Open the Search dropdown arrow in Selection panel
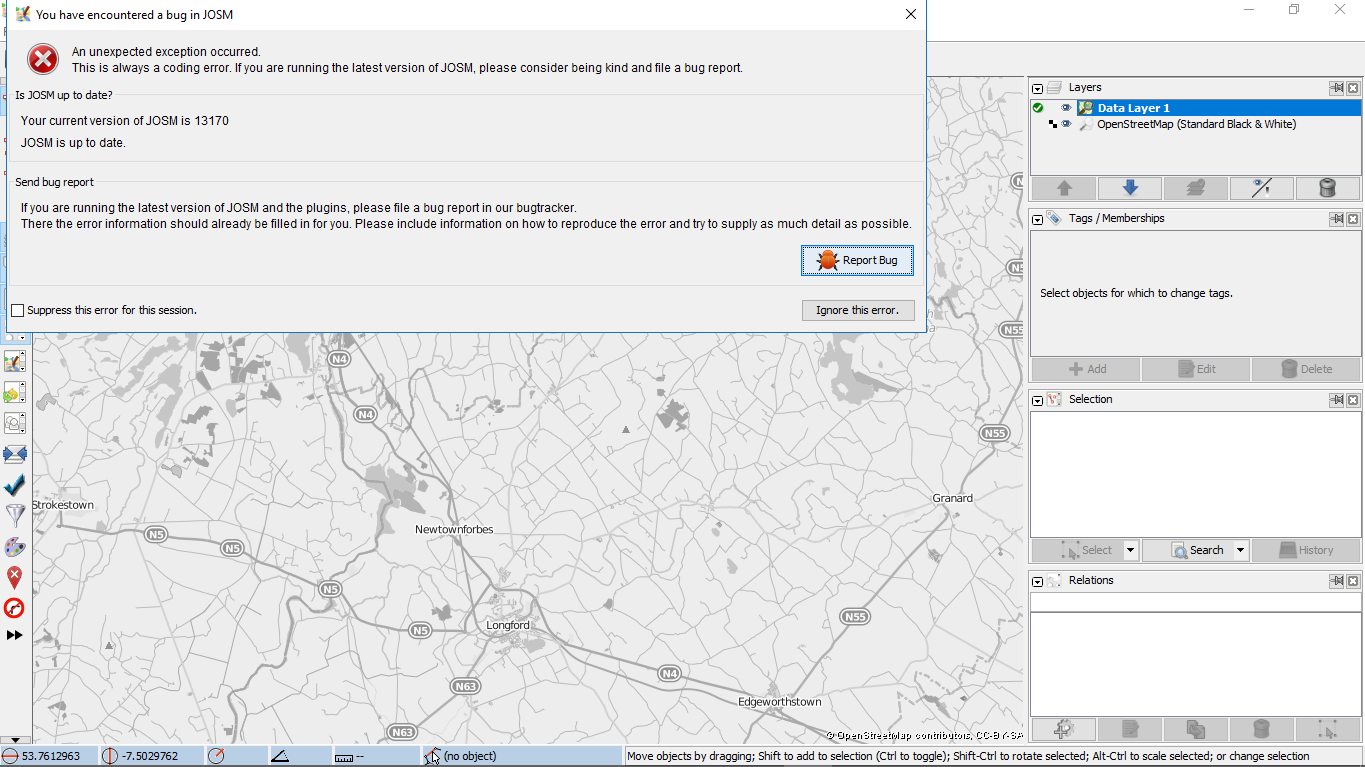 click(1240, 550)
